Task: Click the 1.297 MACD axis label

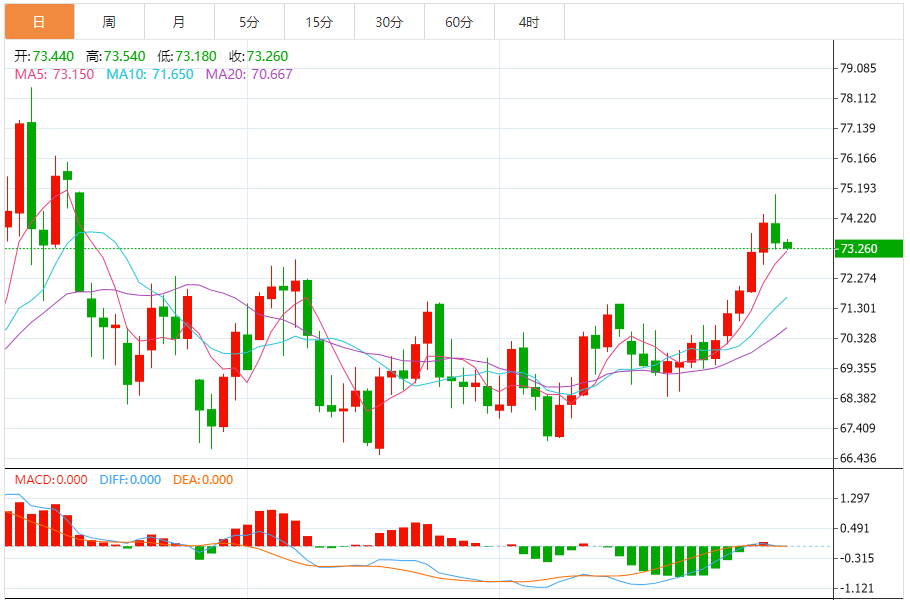Action: tap(855, 498)
